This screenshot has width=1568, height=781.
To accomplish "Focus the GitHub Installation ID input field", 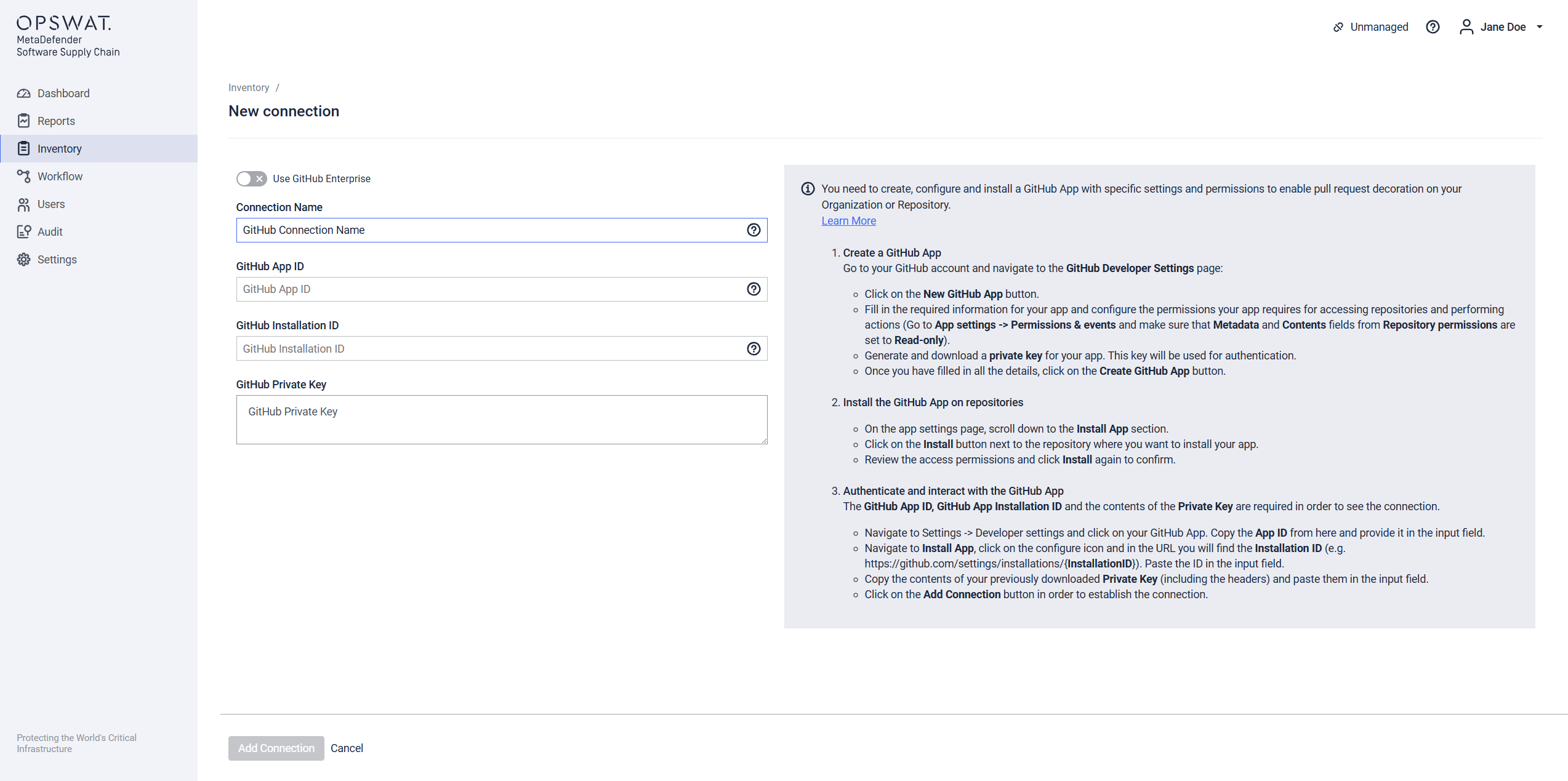I will click(x=501, y=349).
